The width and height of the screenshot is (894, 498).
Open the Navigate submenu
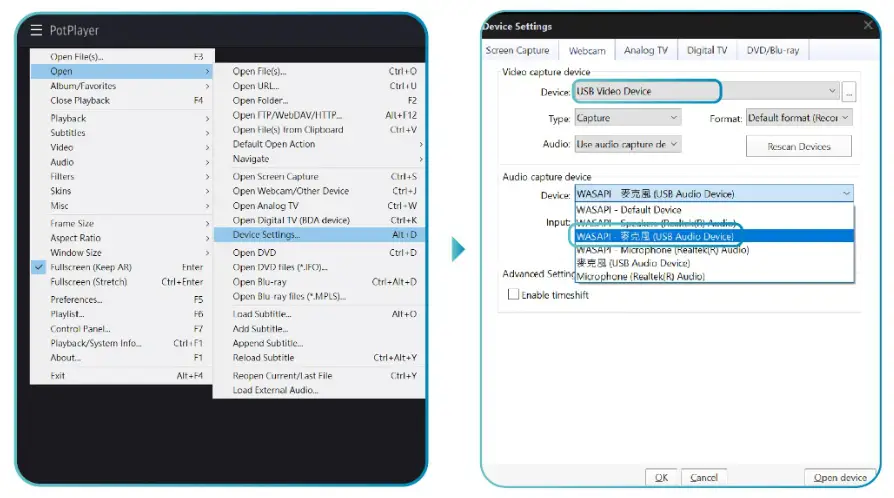click(x=319, y=159)
